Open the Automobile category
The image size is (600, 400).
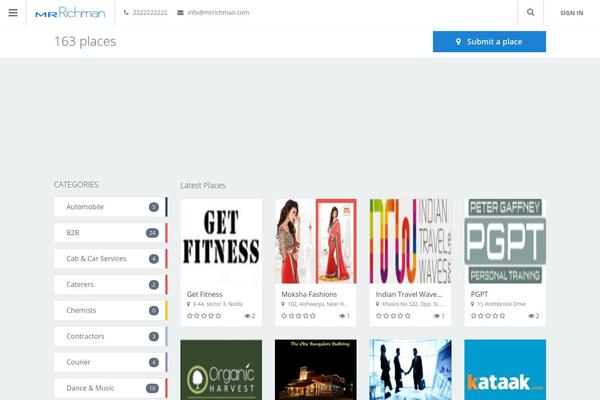(x=111, y=207)
